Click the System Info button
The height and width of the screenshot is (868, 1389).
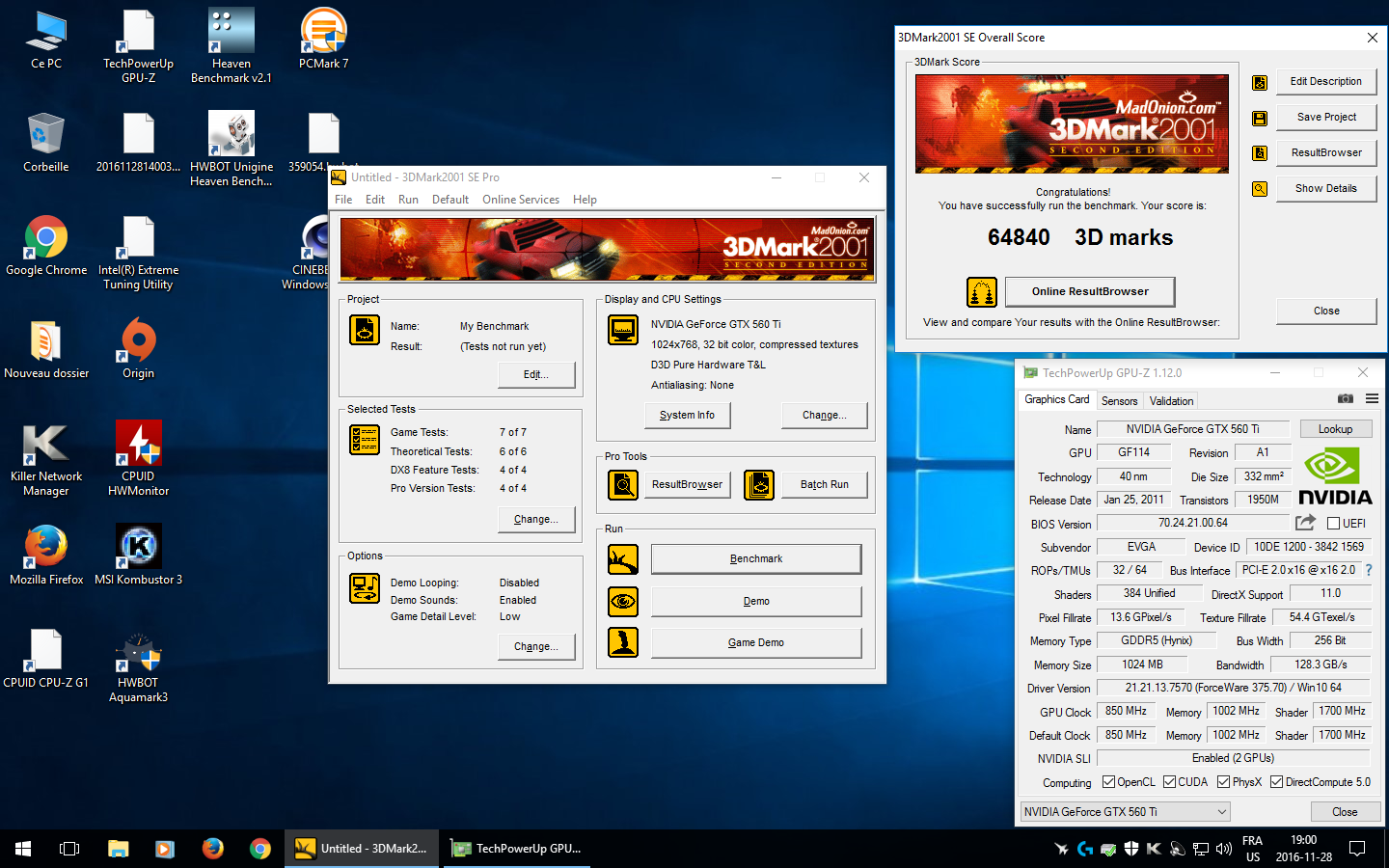point(687,416)
